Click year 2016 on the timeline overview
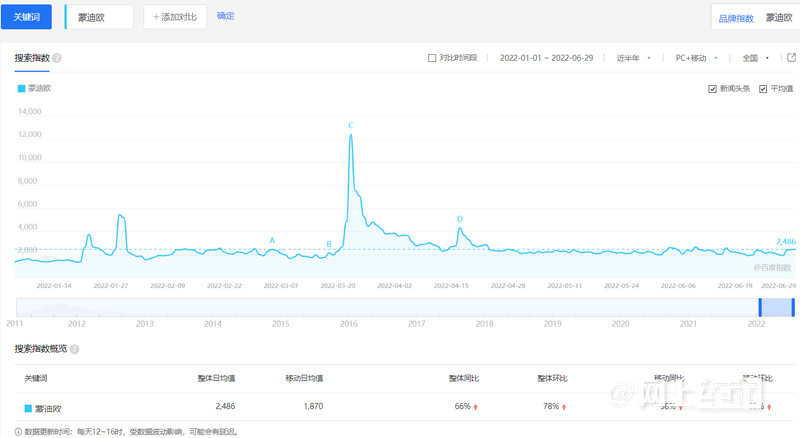The height and width of the screenshot is (438, 800). pyautogui.click(x=348, y=324)
